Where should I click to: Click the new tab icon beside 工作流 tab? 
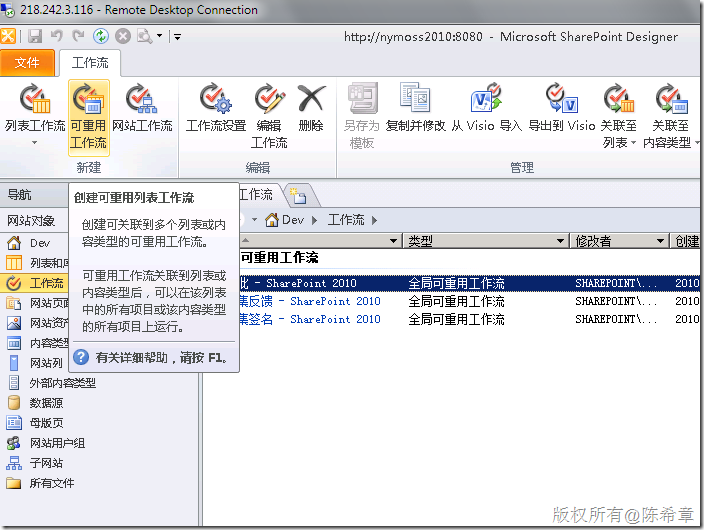[x=298, y=196]
